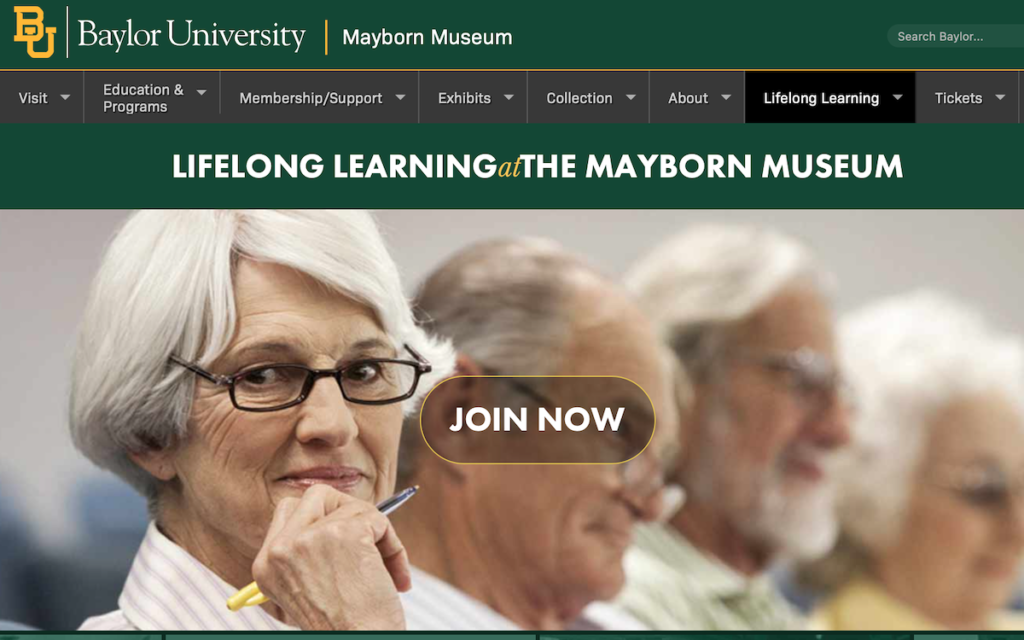Viewport: 1024px width, 640px height.
Task: Go to the Mayborn Museum home link
Action: coord(427,37)
